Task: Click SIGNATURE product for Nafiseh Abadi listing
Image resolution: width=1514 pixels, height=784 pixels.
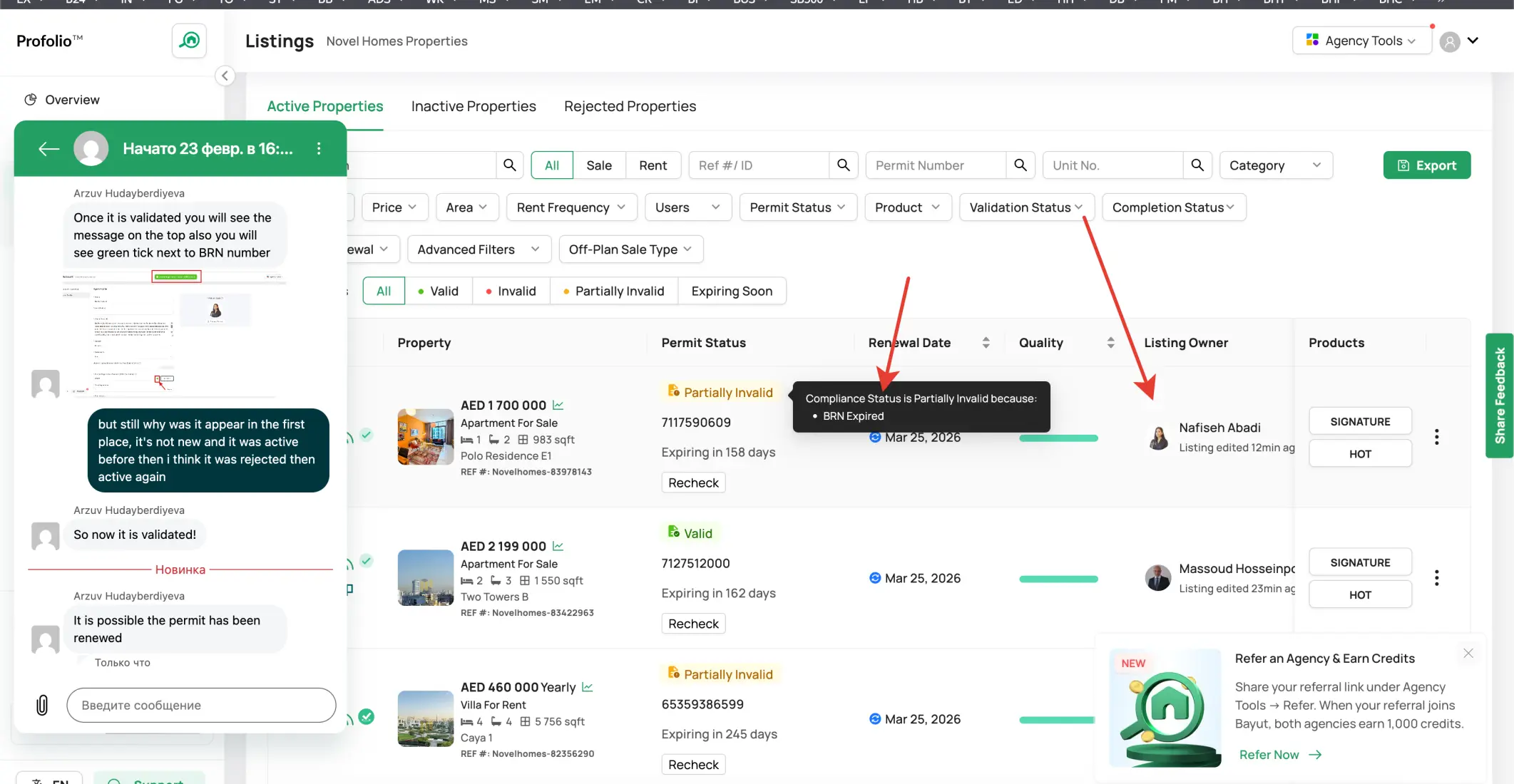Action: [x=1361, y=421]
